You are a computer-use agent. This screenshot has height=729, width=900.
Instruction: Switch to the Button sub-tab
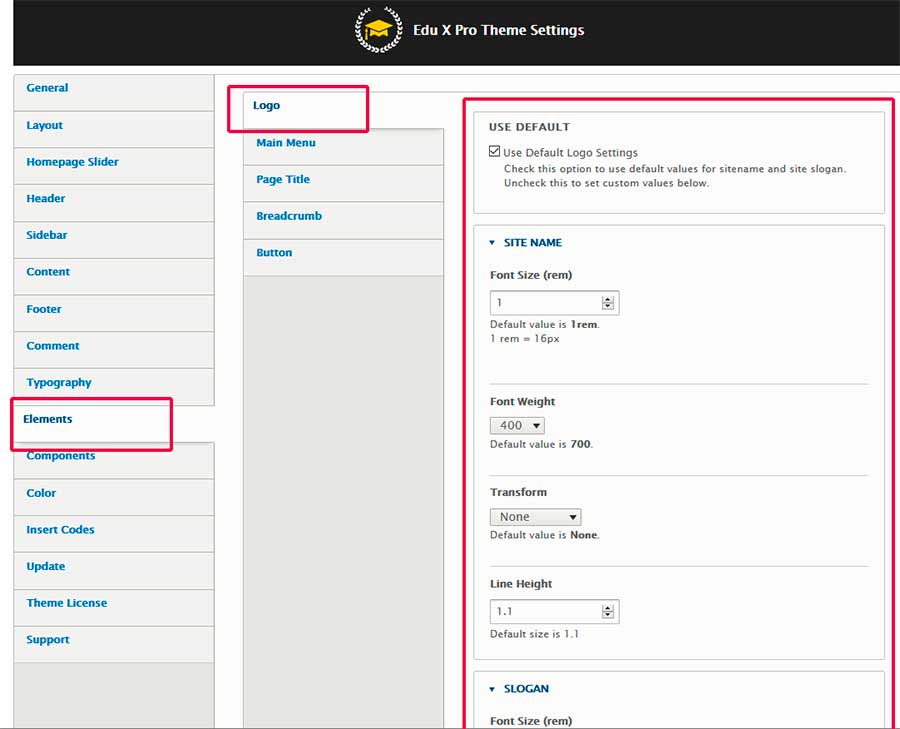tap(274, 253)
